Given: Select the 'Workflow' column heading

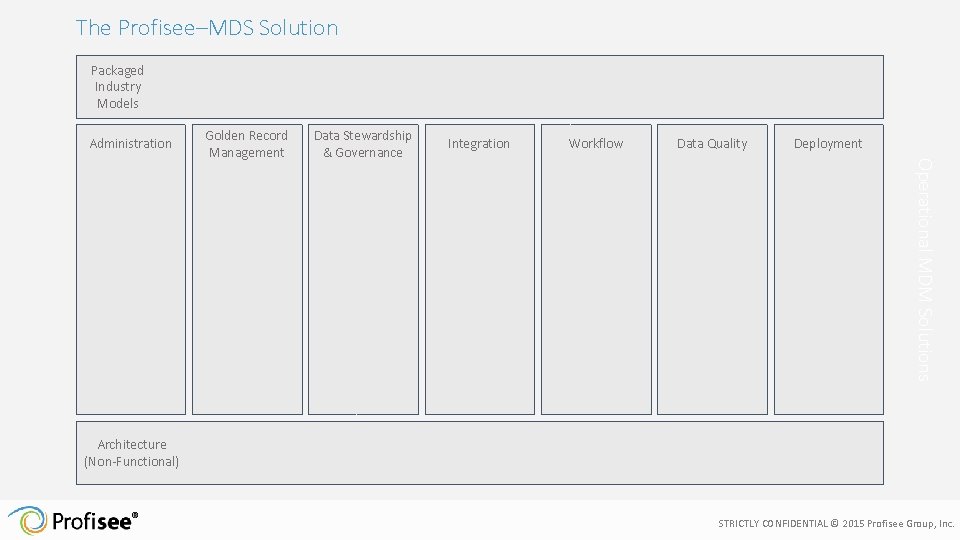Looking at the screenshot, I should point(596,143).
